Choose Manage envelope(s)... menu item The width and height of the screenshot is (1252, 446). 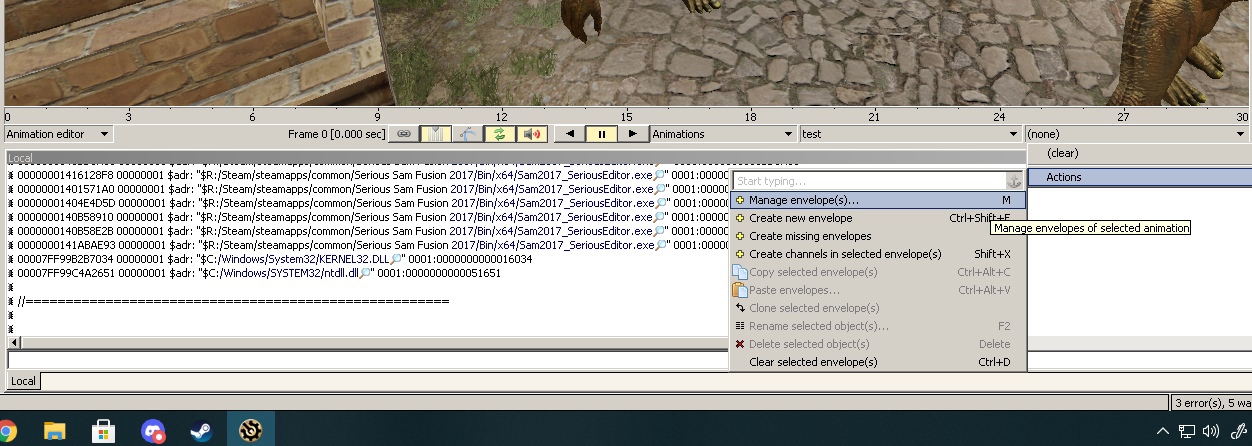pyautogui.click(x=878, y=200)
